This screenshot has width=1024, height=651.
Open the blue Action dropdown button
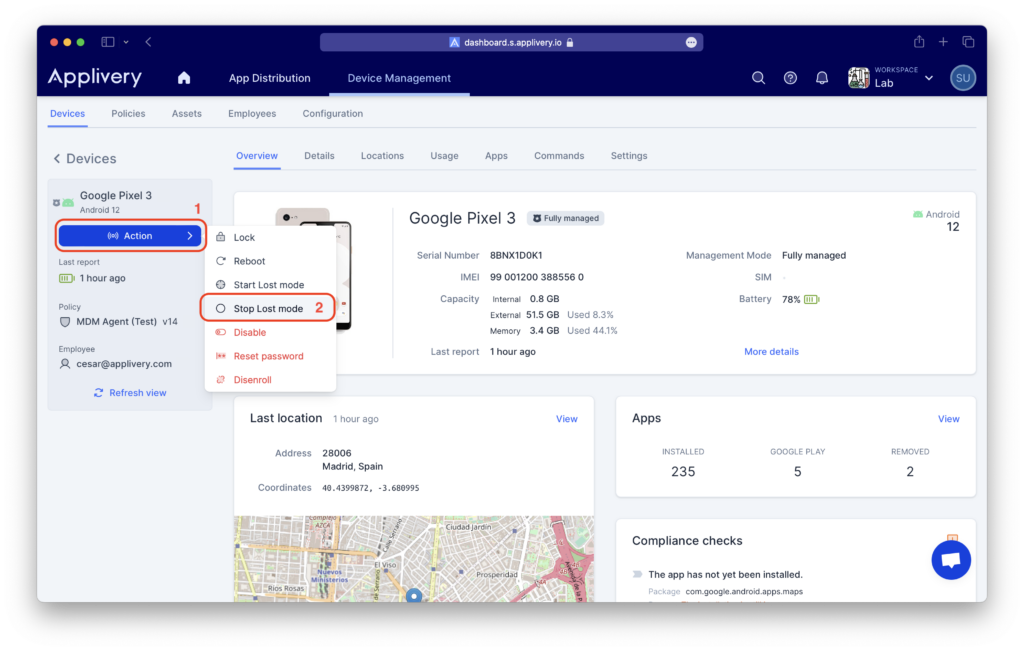click(130, 236)
